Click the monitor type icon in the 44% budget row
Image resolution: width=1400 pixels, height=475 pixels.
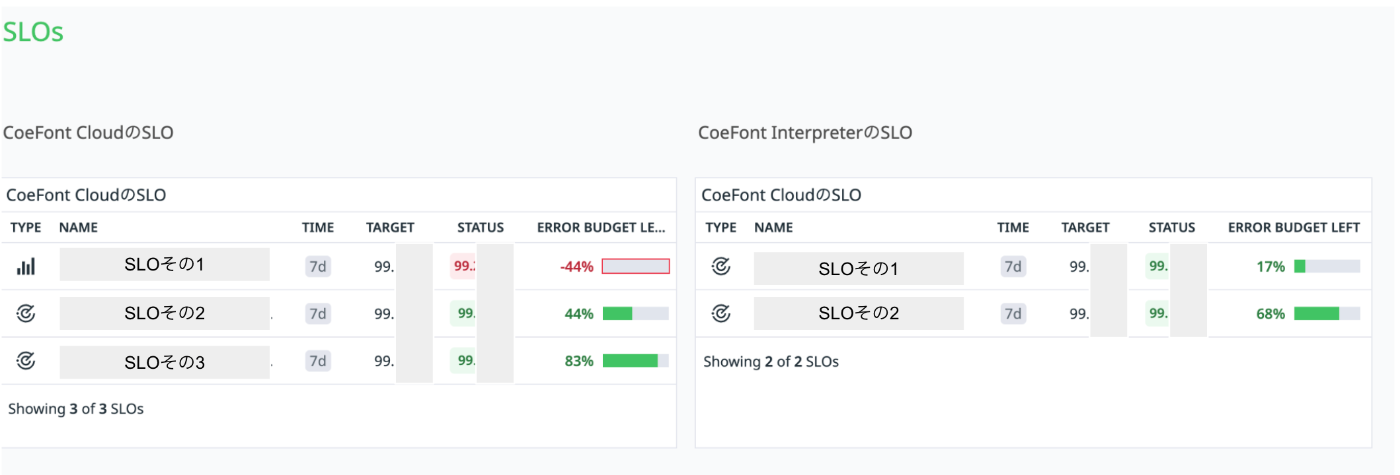tap(26, 313)
